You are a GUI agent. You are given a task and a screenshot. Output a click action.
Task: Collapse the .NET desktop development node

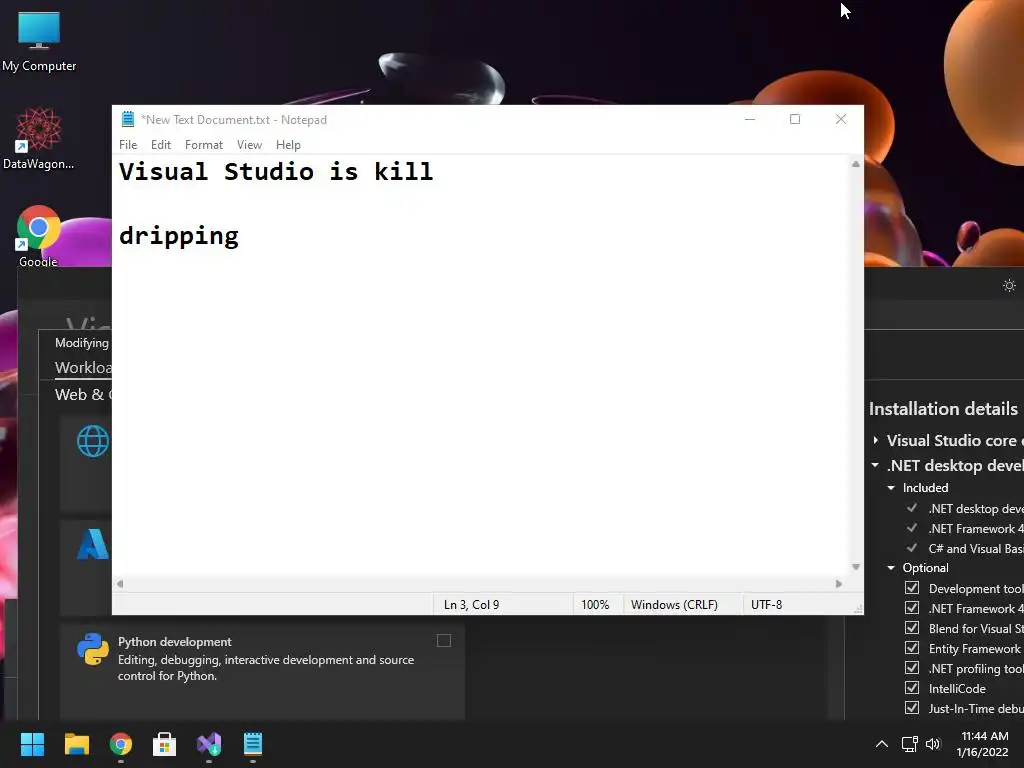(875, 465)
